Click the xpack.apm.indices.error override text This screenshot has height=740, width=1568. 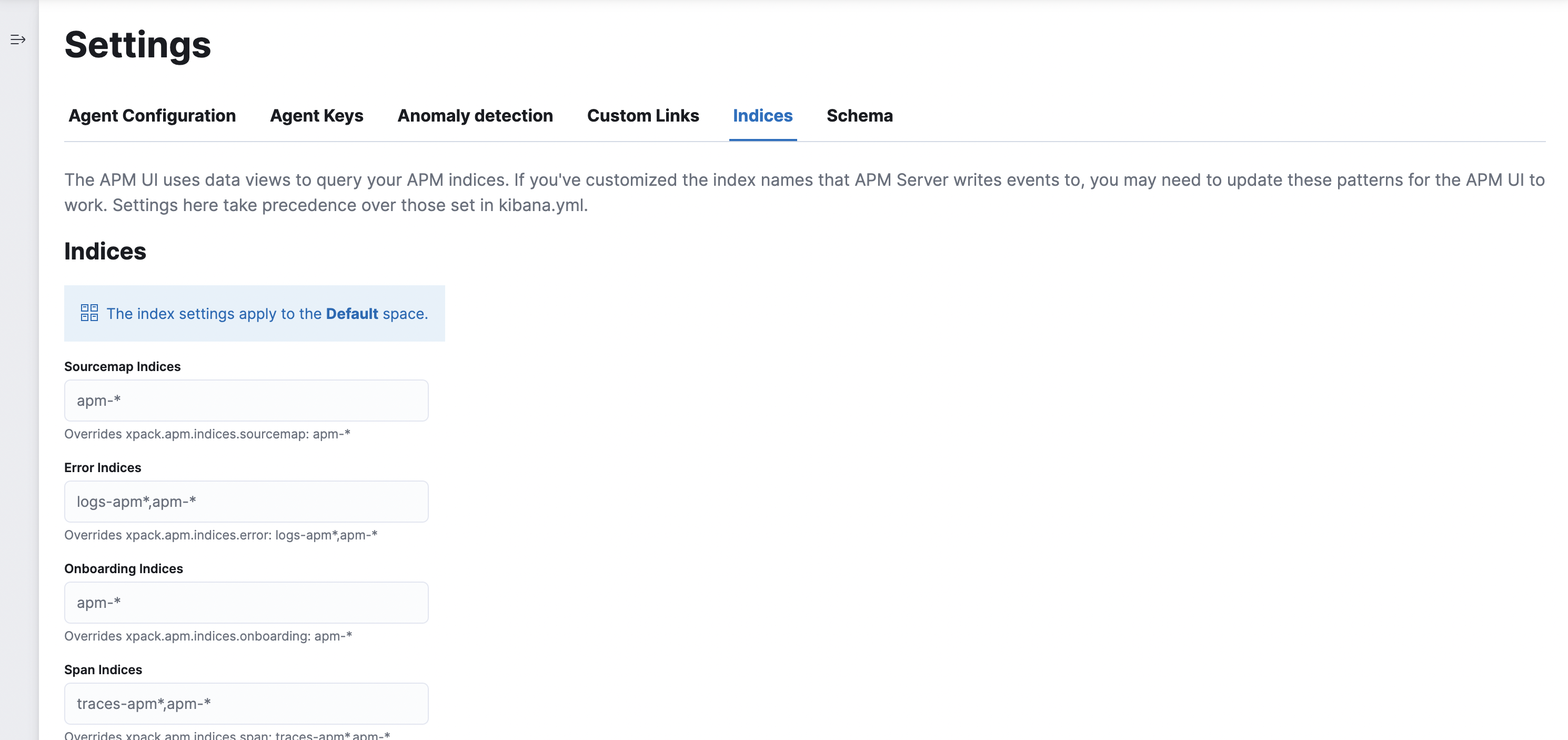(x=221, y=534)
